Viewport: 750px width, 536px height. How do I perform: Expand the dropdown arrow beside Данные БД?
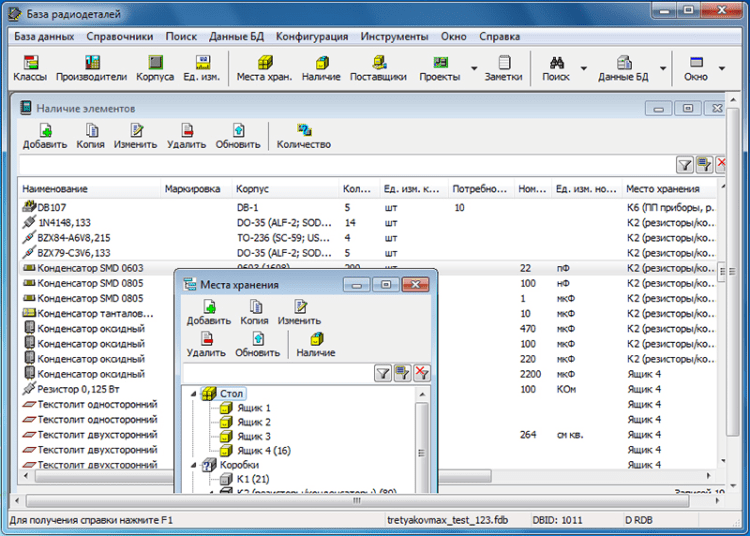click(x=664, y=68)
